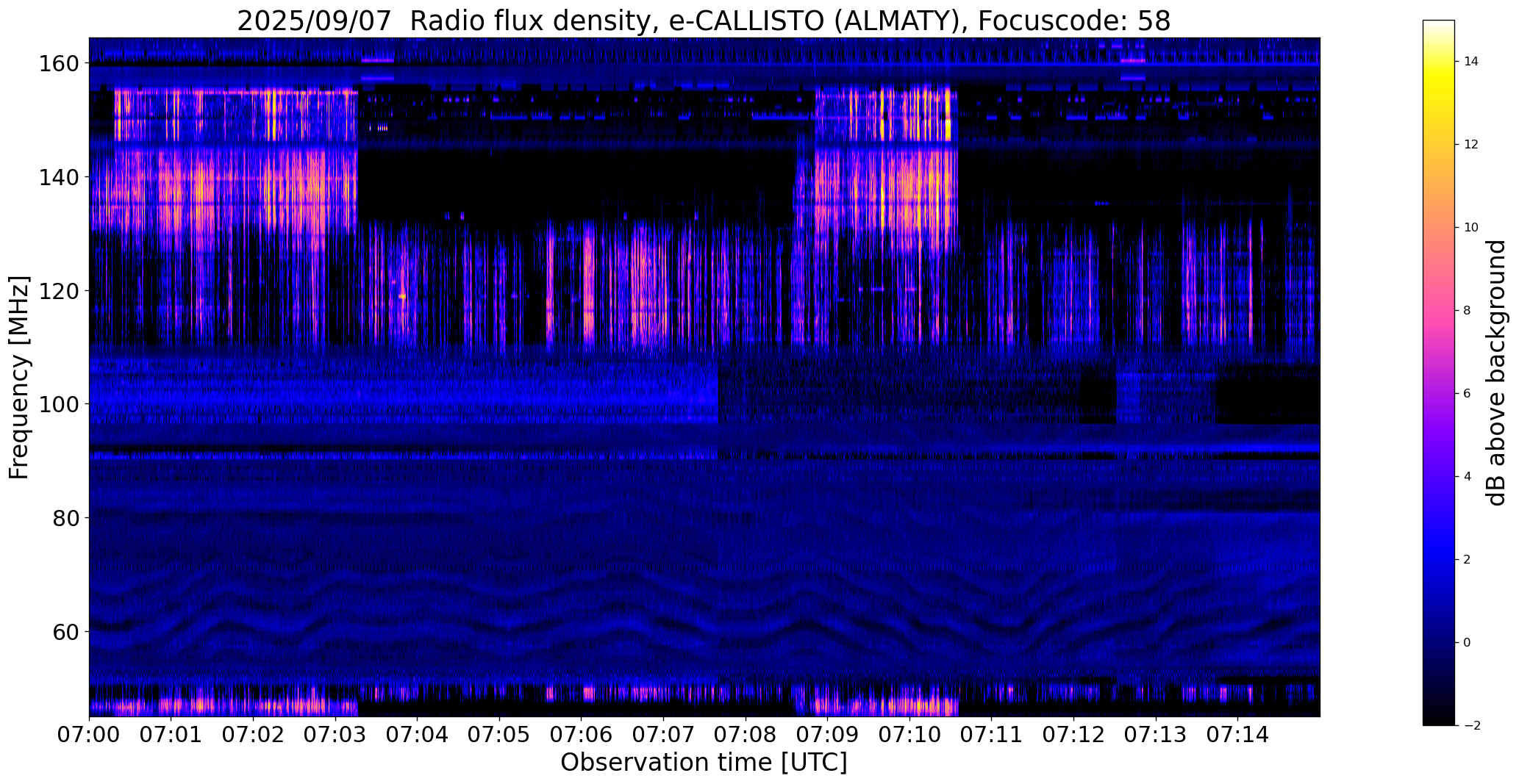Select the 80 frequency tick label
This screenshot has width=1519, height=784.
pyautogui.click(x=66, y=518)
